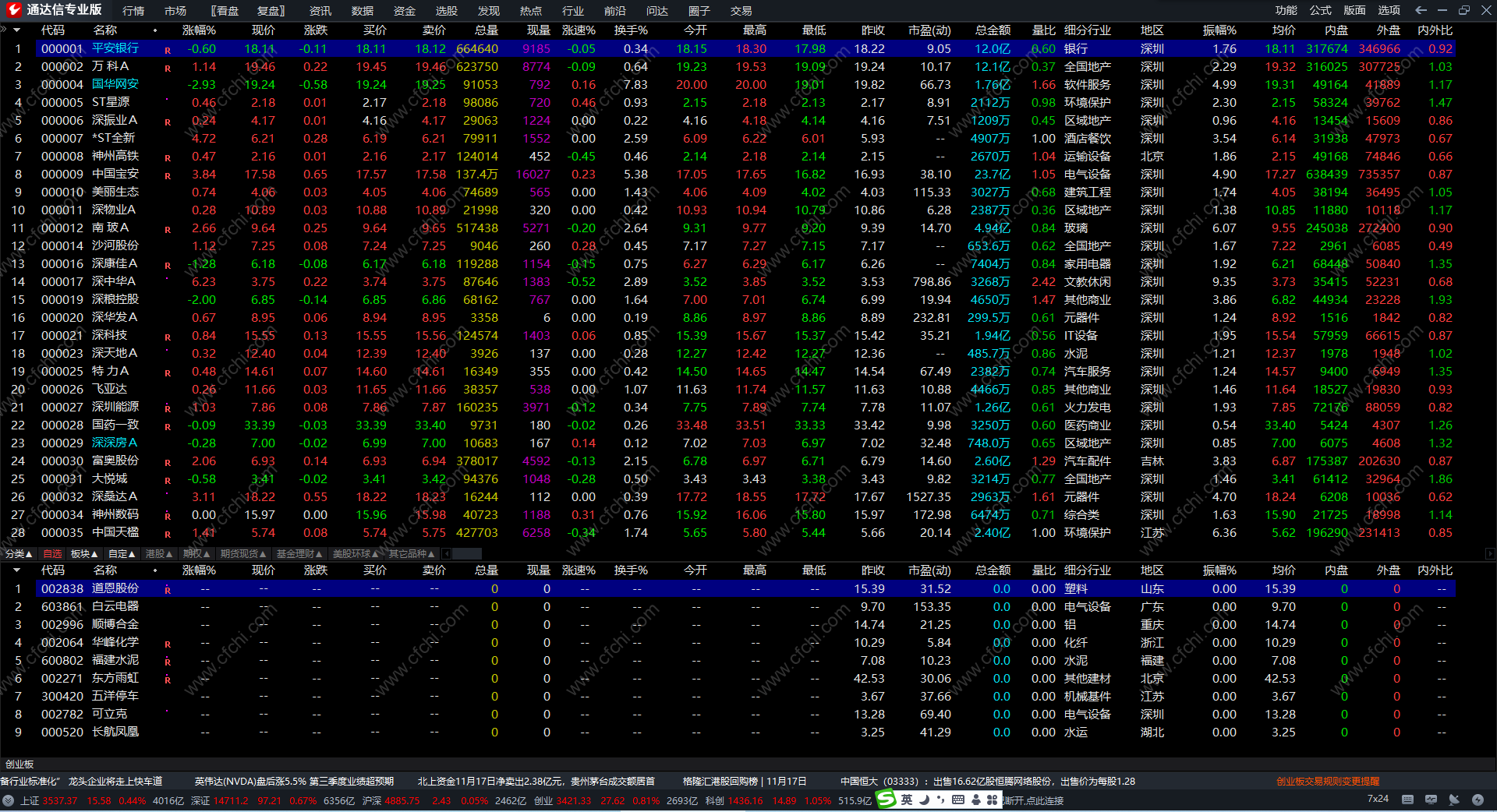
Task: Click the 上证 index value 3537.37
Action: point(60,800)
